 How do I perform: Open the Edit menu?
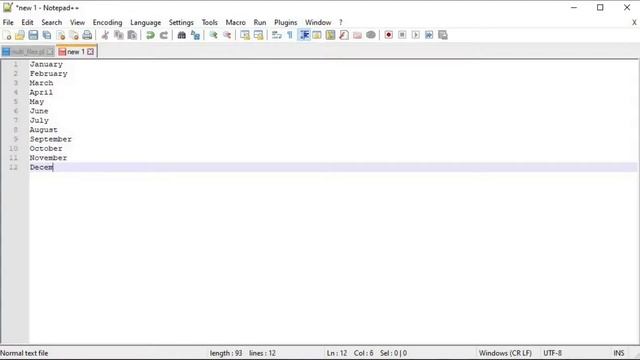click(x=27, y=22)
